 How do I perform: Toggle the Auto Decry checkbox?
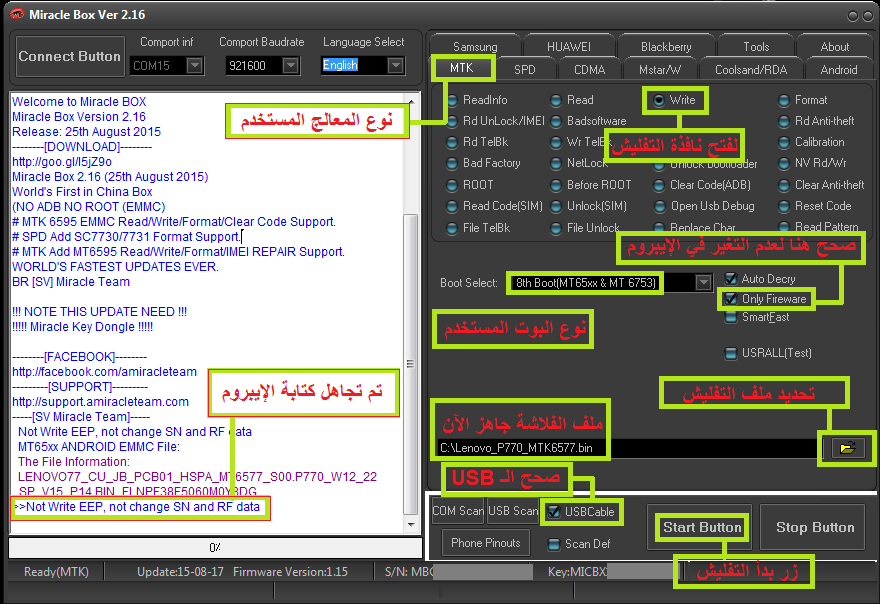tap(731, 279)
